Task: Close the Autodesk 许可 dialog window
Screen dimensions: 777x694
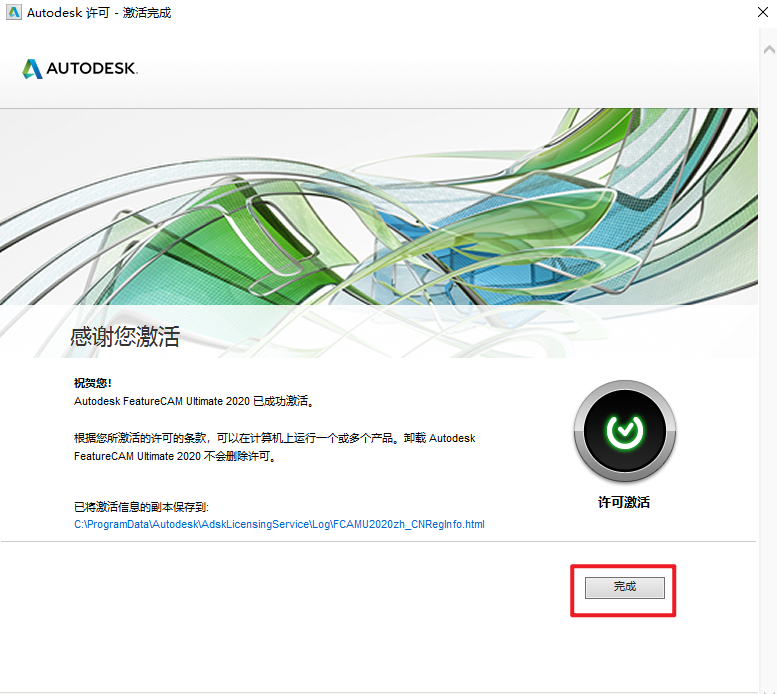Action: [763, 12]
